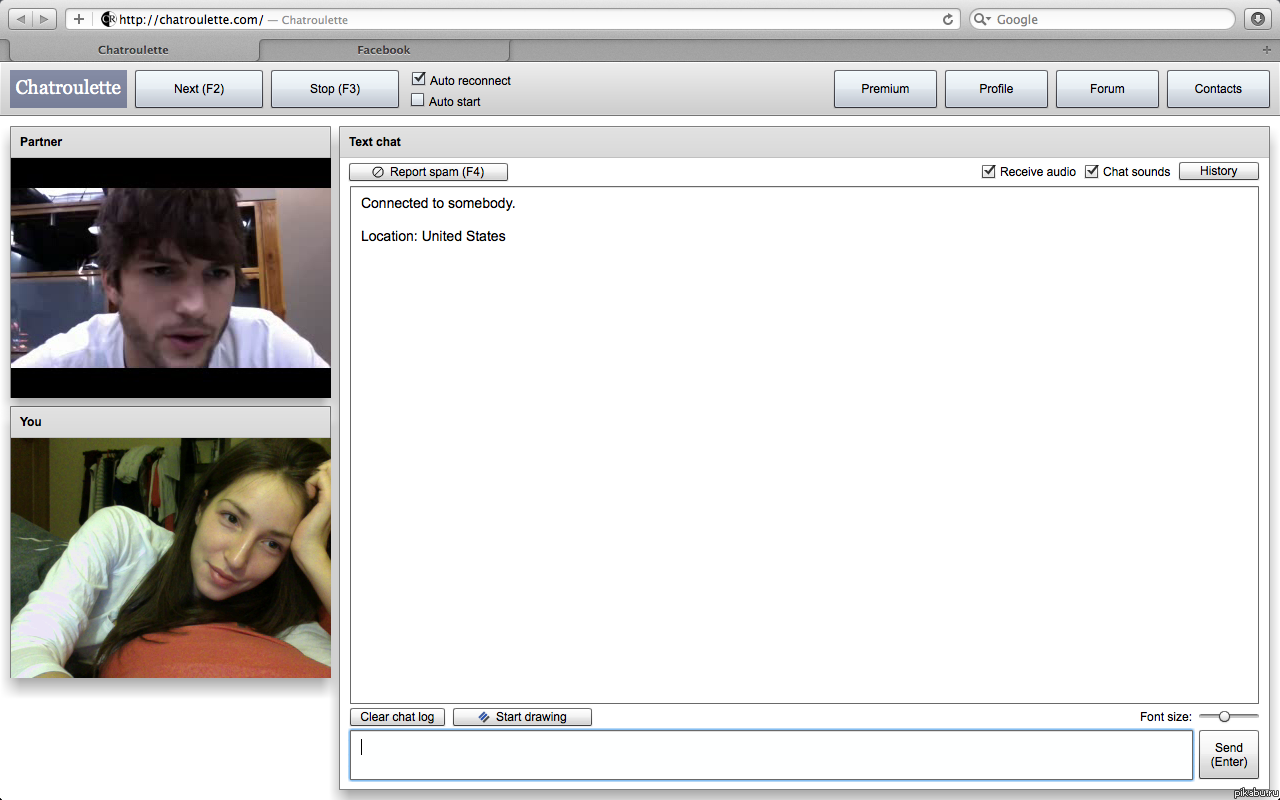Go back with the browser back arrow
The image size is (1280, 800).
[21, 19]
